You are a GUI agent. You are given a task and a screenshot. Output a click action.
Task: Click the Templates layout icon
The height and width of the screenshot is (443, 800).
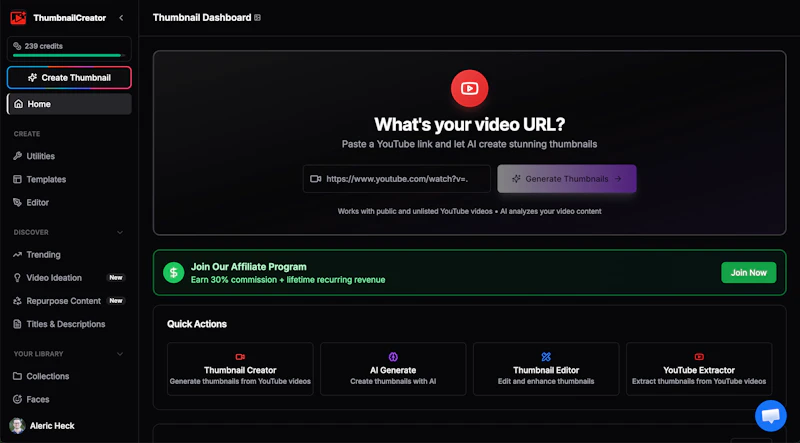pos(17,180)
